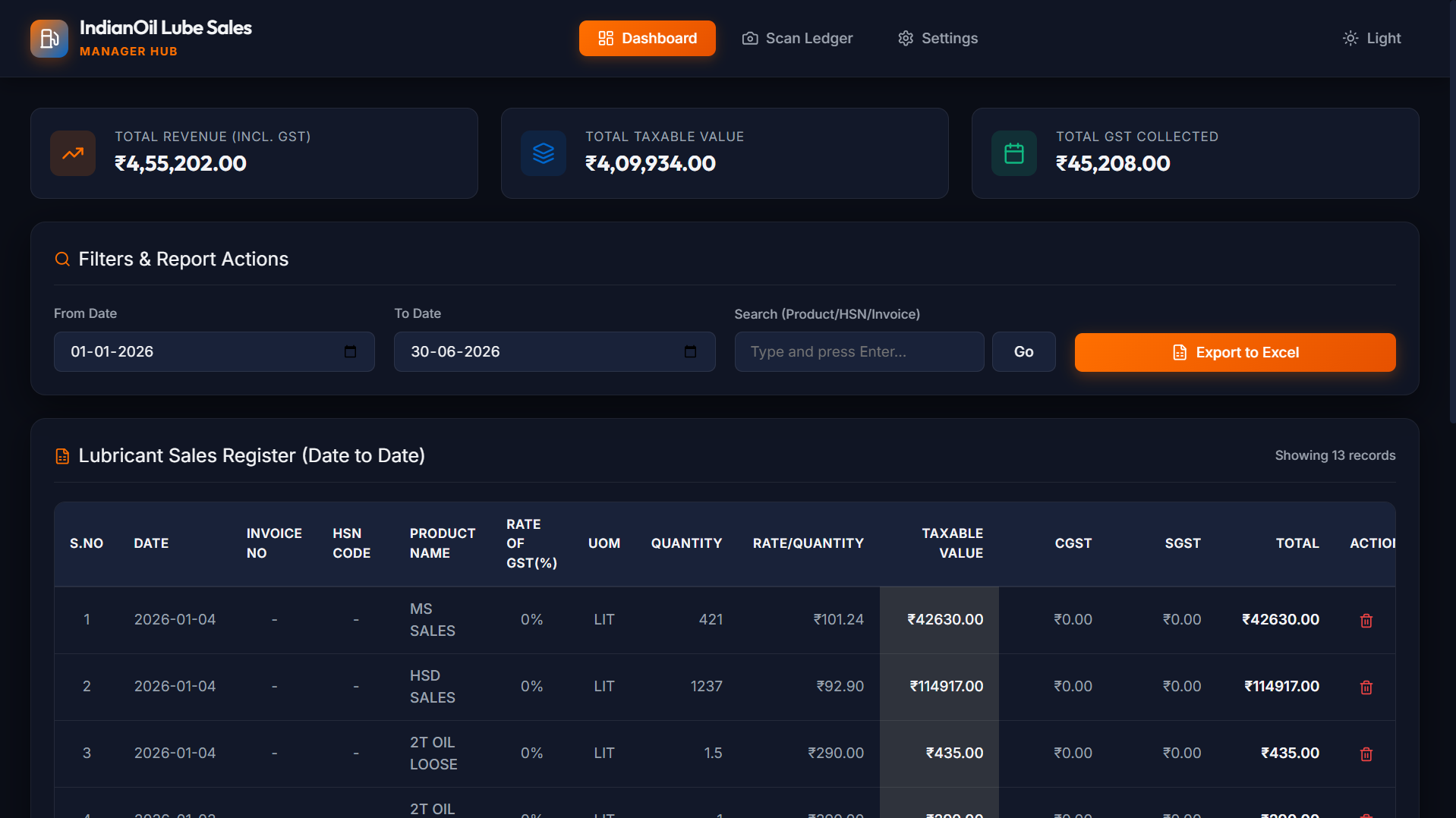Delete the ₹435.00 2T OIL LOOSE row
This screenshot has height=818, width=1456.
coord(1366,754)
